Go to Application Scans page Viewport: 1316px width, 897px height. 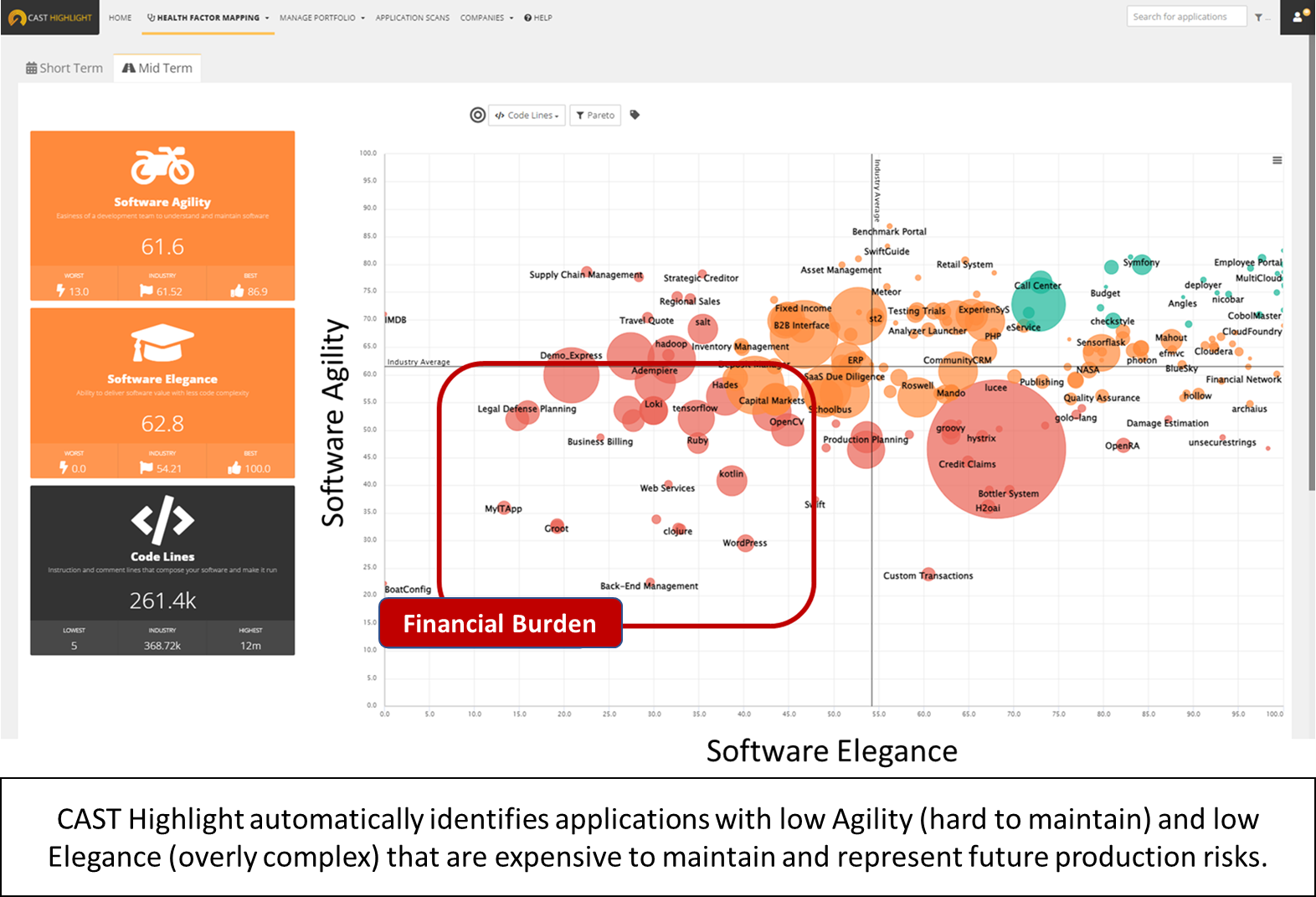pyautogui.click(x=412, y=18)
